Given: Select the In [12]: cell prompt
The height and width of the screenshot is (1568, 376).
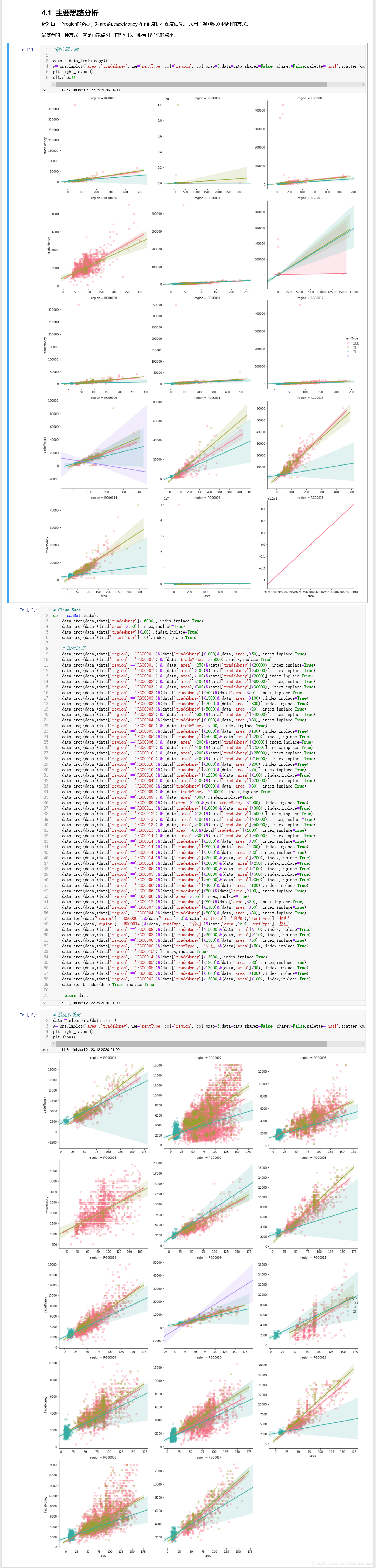Looking at the screenshot, I should click(28, 609).
